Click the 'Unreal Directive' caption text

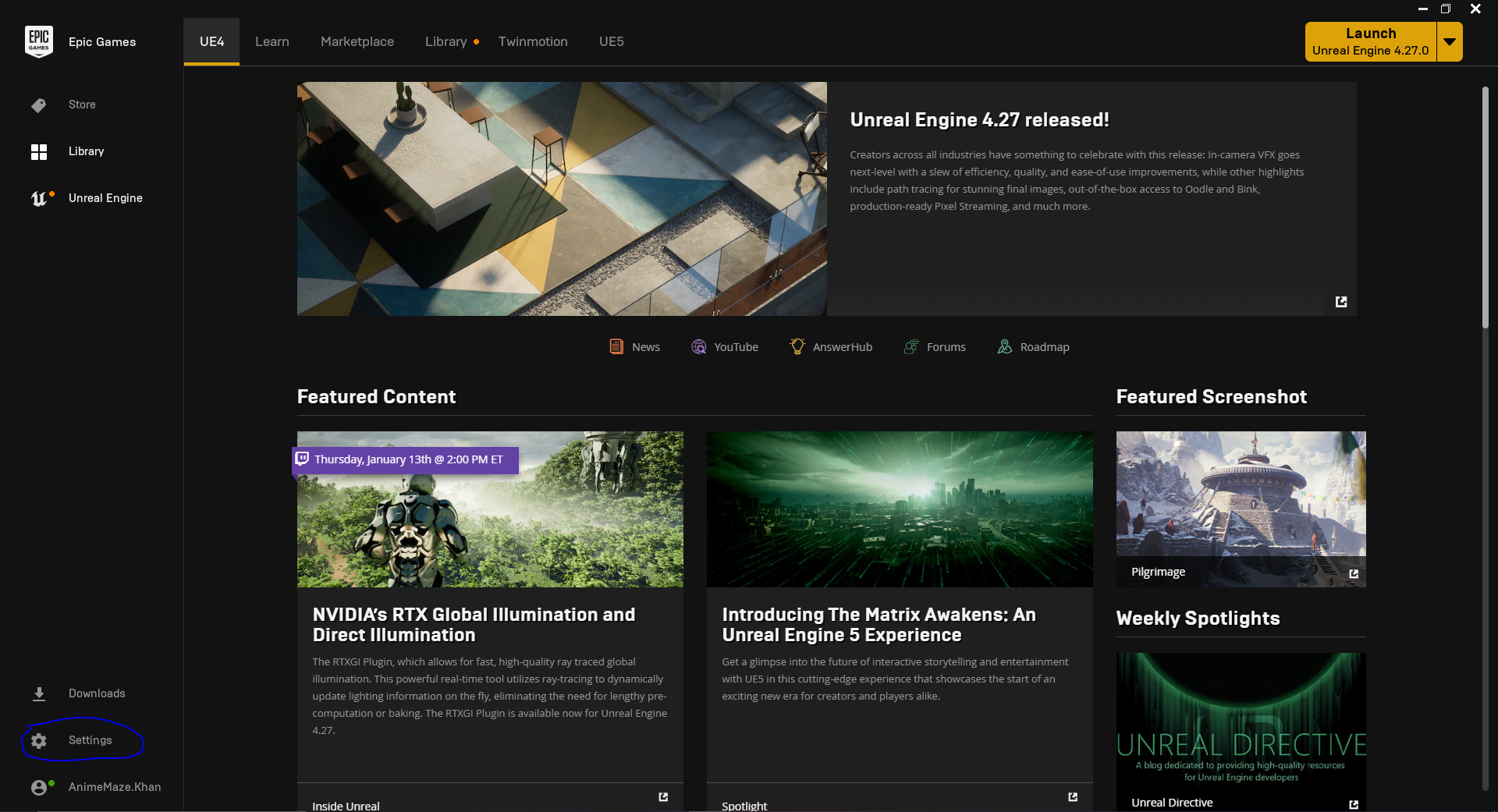1172,803
